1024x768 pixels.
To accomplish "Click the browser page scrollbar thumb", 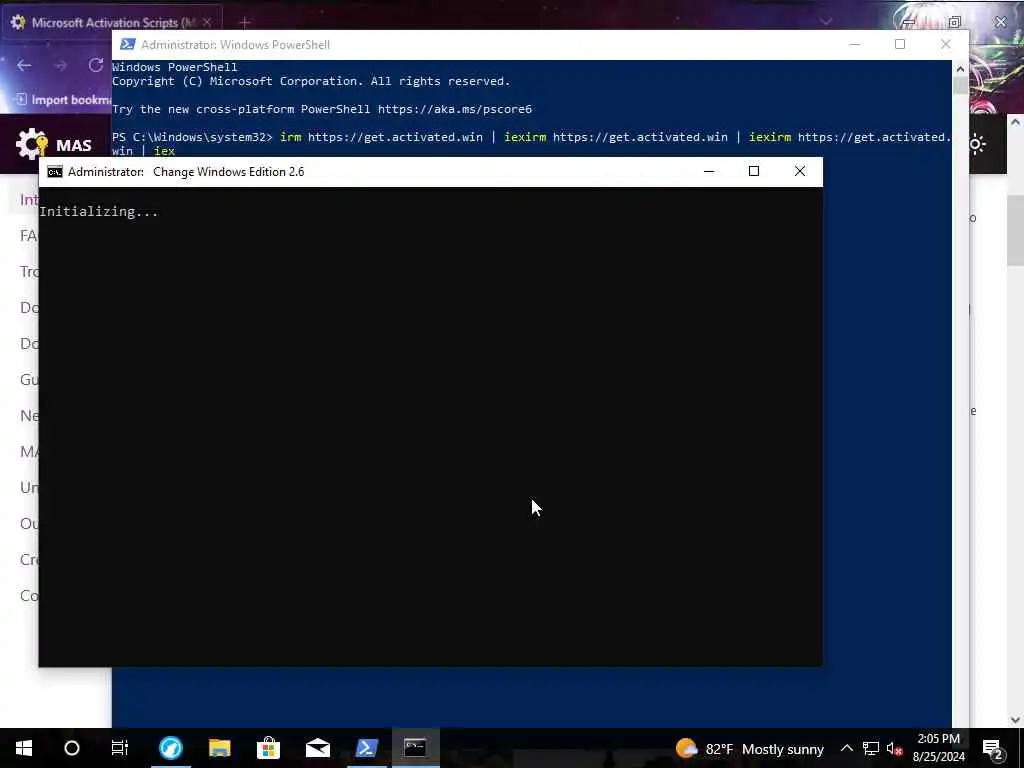I will [1016, 230].
